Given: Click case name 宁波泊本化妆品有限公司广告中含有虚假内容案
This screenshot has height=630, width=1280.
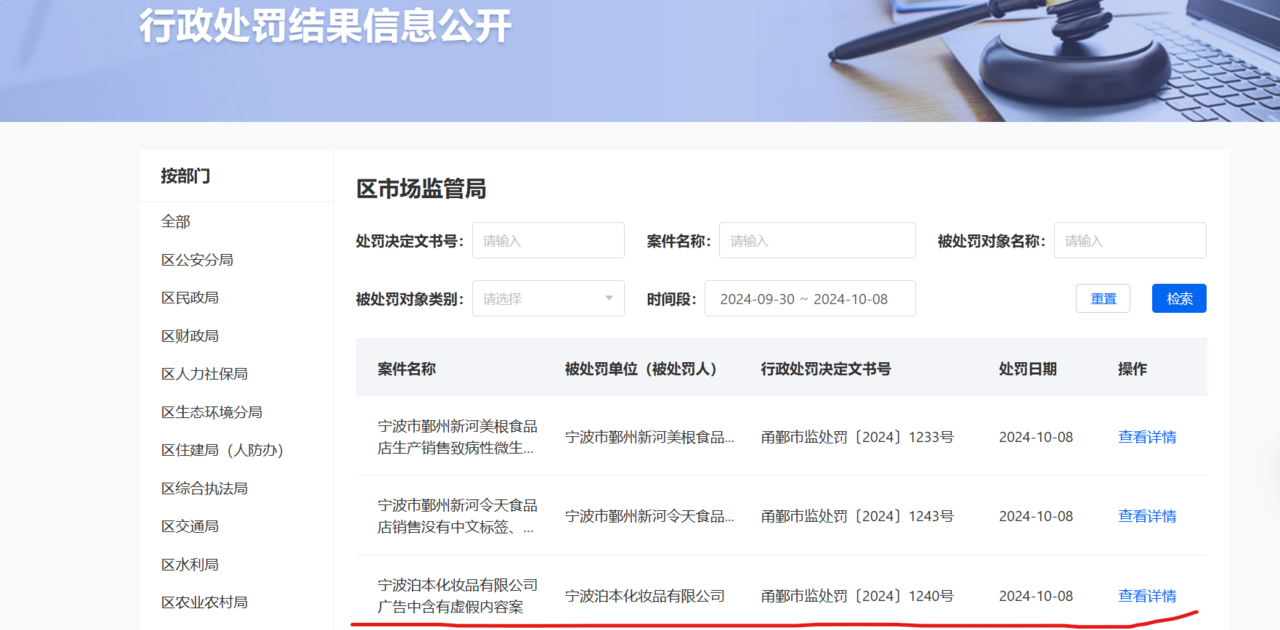Looking at the screenshot, I should 457,596.
